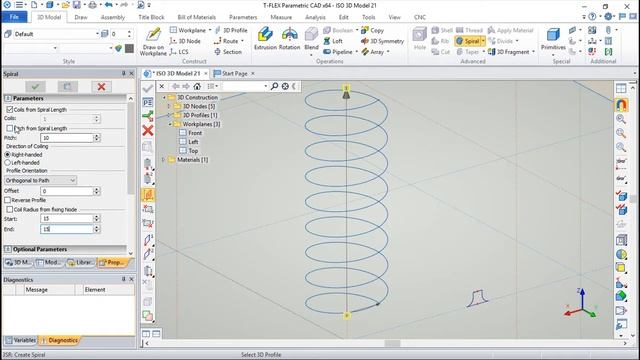Expand the Materials [1] folder

(x=163, y=160)
